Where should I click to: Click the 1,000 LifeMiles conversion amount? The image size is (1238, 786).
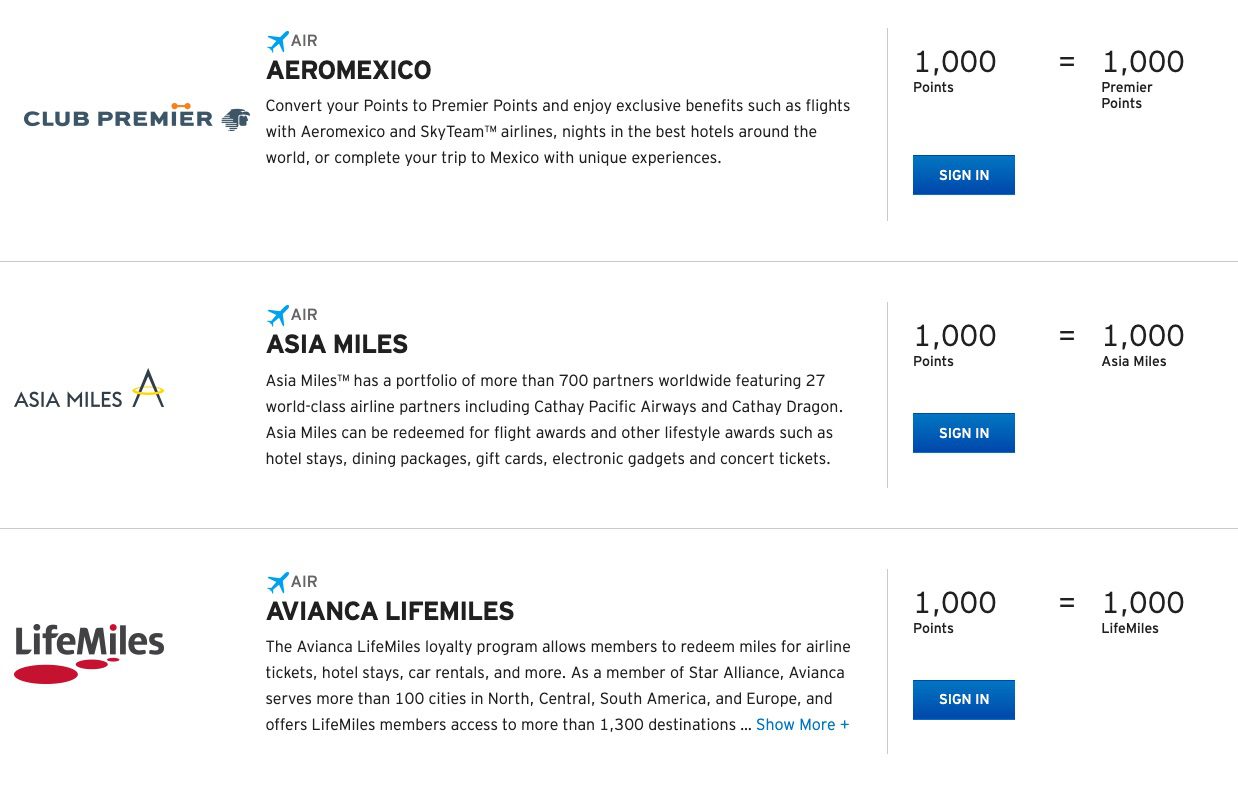(1143, 602)
